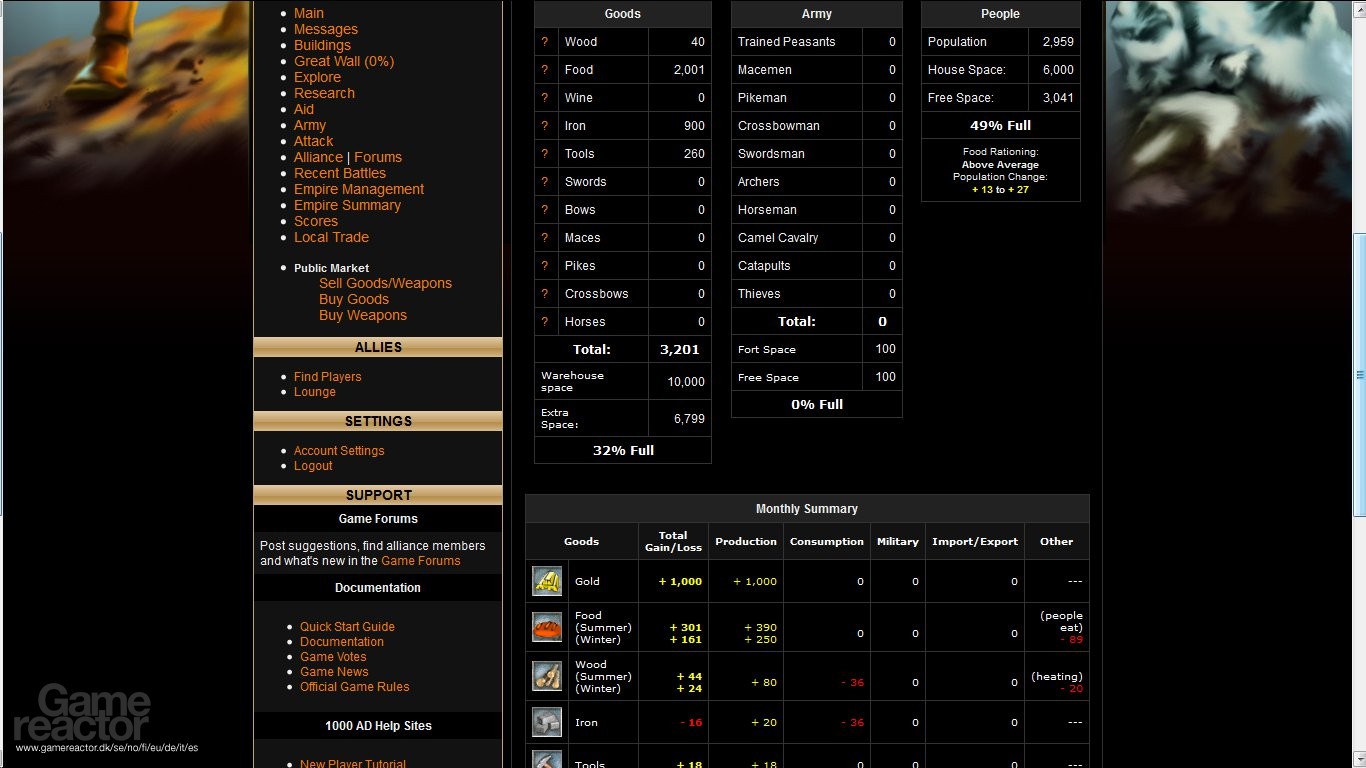The image size is (1366, 768).
Task: Click the Logout link
Action: tap(313, 466)
